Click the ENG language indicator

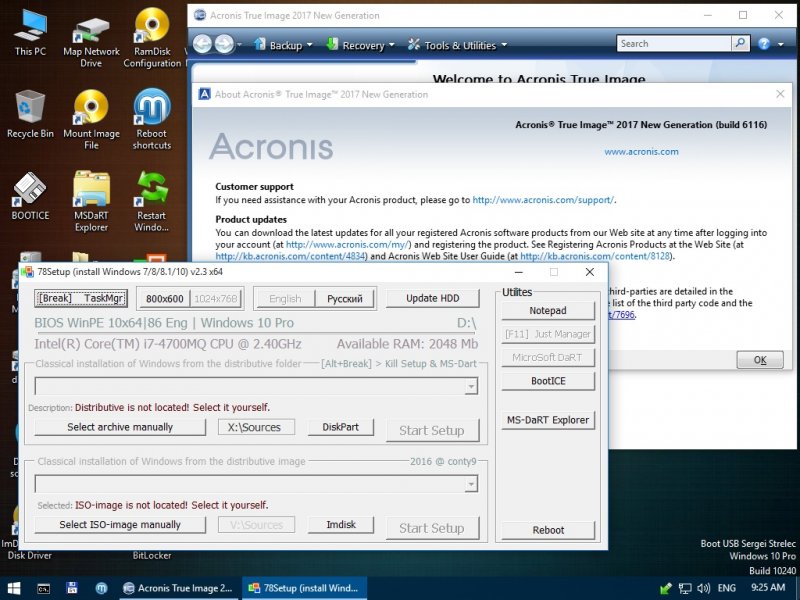pos(727,588)
